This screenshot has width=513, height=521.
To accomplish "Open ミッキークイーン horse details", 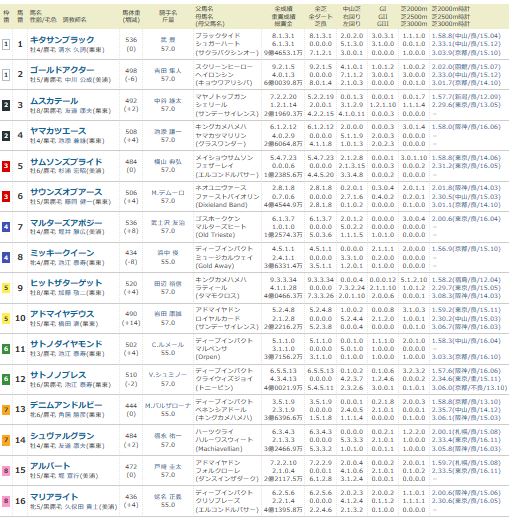I will click(62, 253).
